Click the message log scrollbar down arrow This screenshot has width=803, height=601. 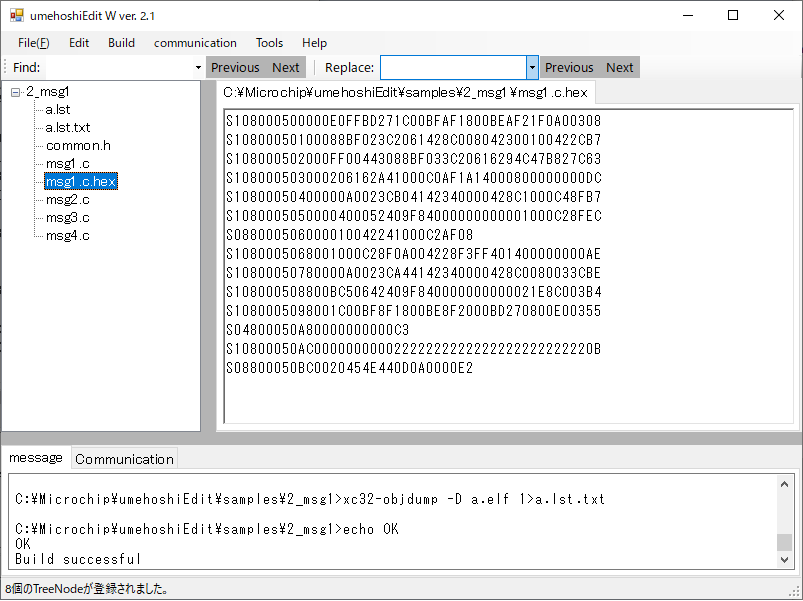[785, 561]
